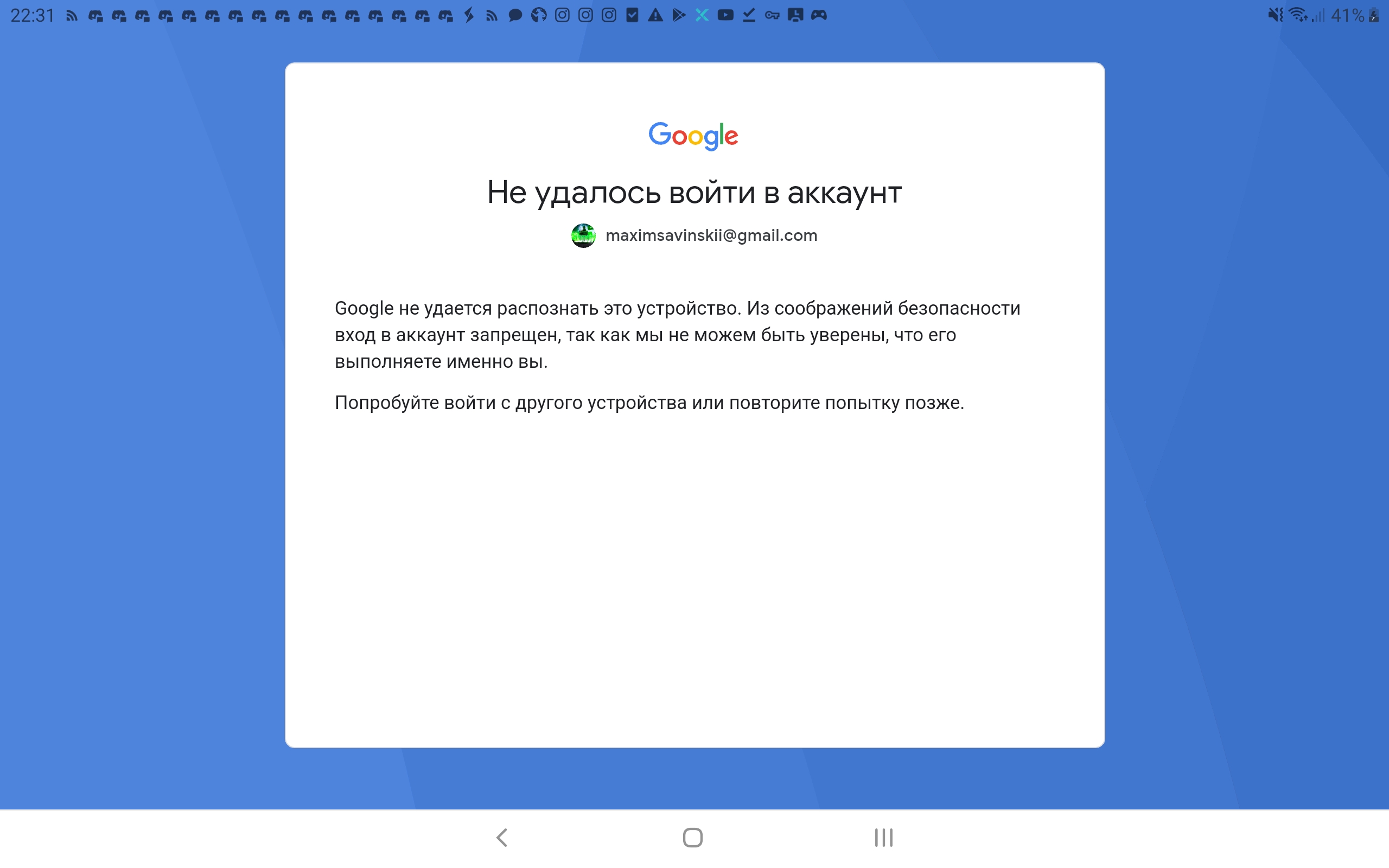Screen dimensions: 1389x868
Task: Tap the RSS icon beside the chat bubble
Action: (x=492, y=15)
